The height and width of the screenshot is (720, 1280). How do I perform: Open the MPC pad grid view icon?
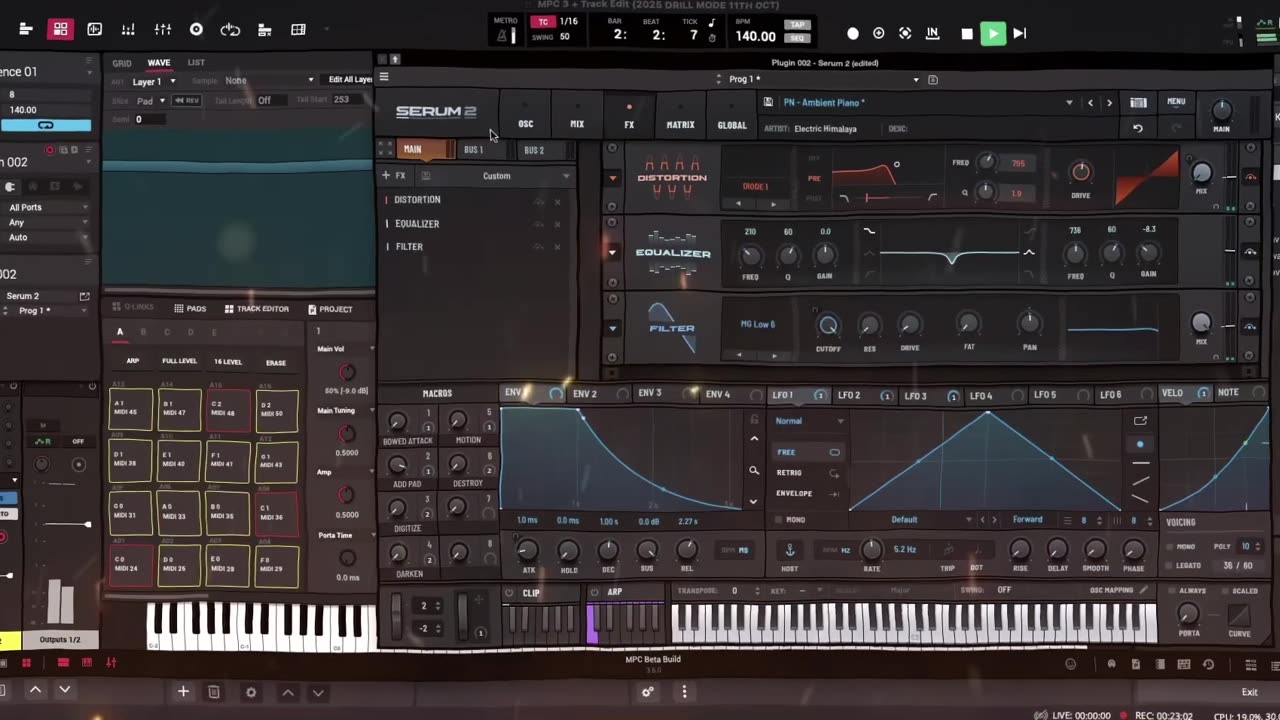(60, 30)
